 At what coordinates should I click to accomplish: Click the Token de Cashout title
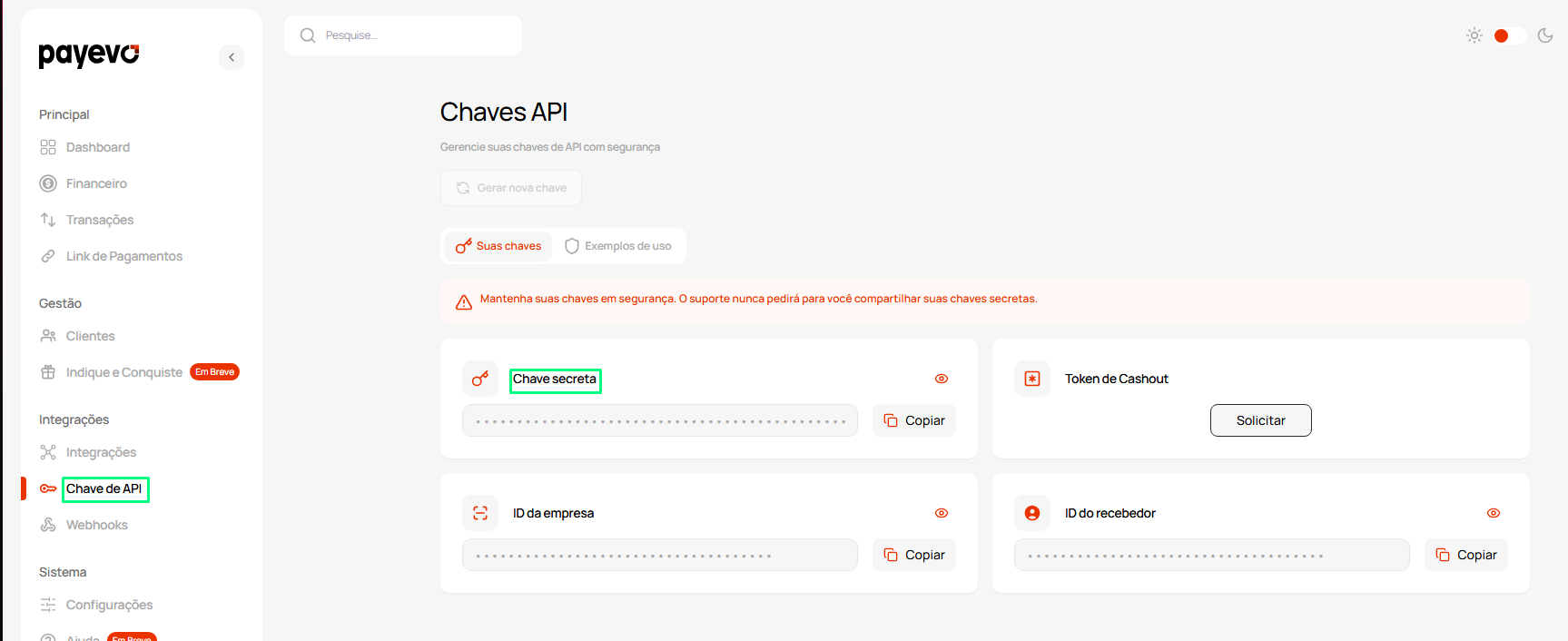click(1117, 379)
